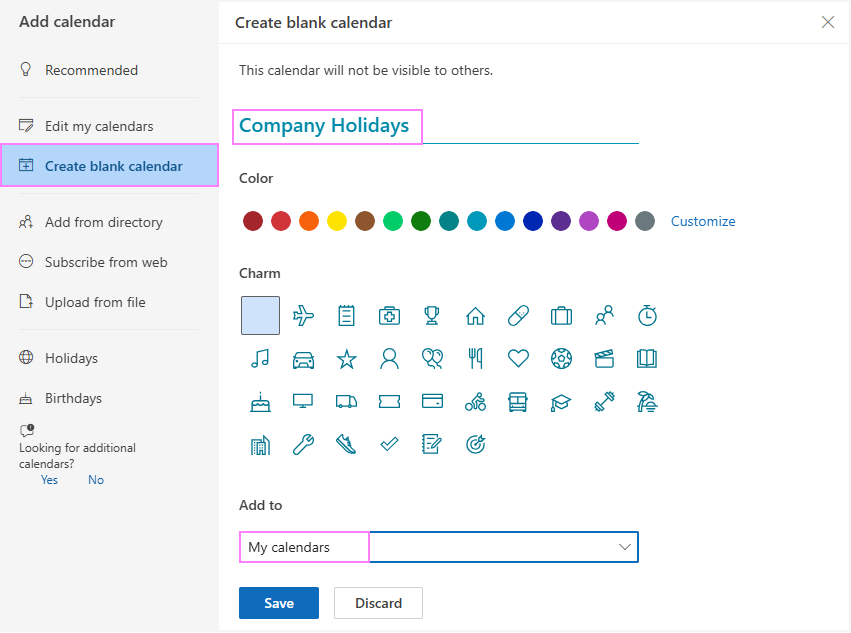Screen dimensions: 851x633
Task: Choose the heart charm icon
Action: tap(518, 358)
